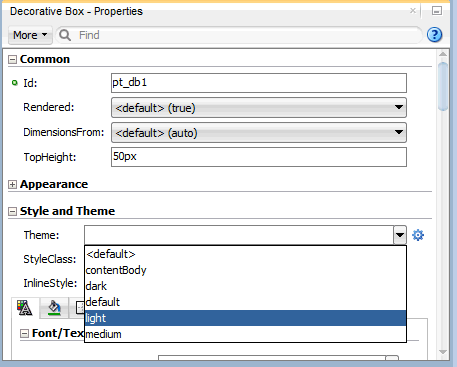Viewport: 457px width, 367px height.
Task: Click the Id property label
Action: pos(30,83)
